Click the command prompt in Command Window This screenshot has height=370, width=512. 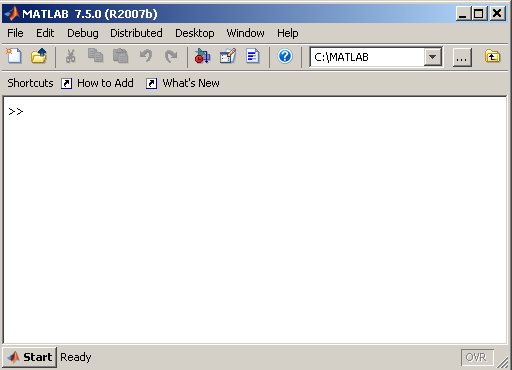[x=16, y=112]
